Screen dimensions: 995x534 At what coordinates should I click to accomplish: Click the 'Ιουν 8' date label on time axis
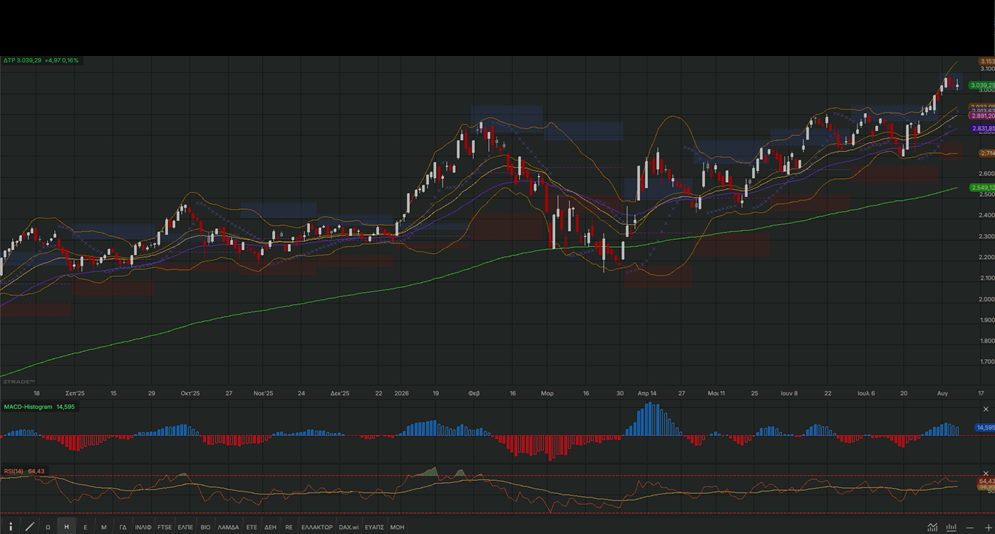point(789,393)
